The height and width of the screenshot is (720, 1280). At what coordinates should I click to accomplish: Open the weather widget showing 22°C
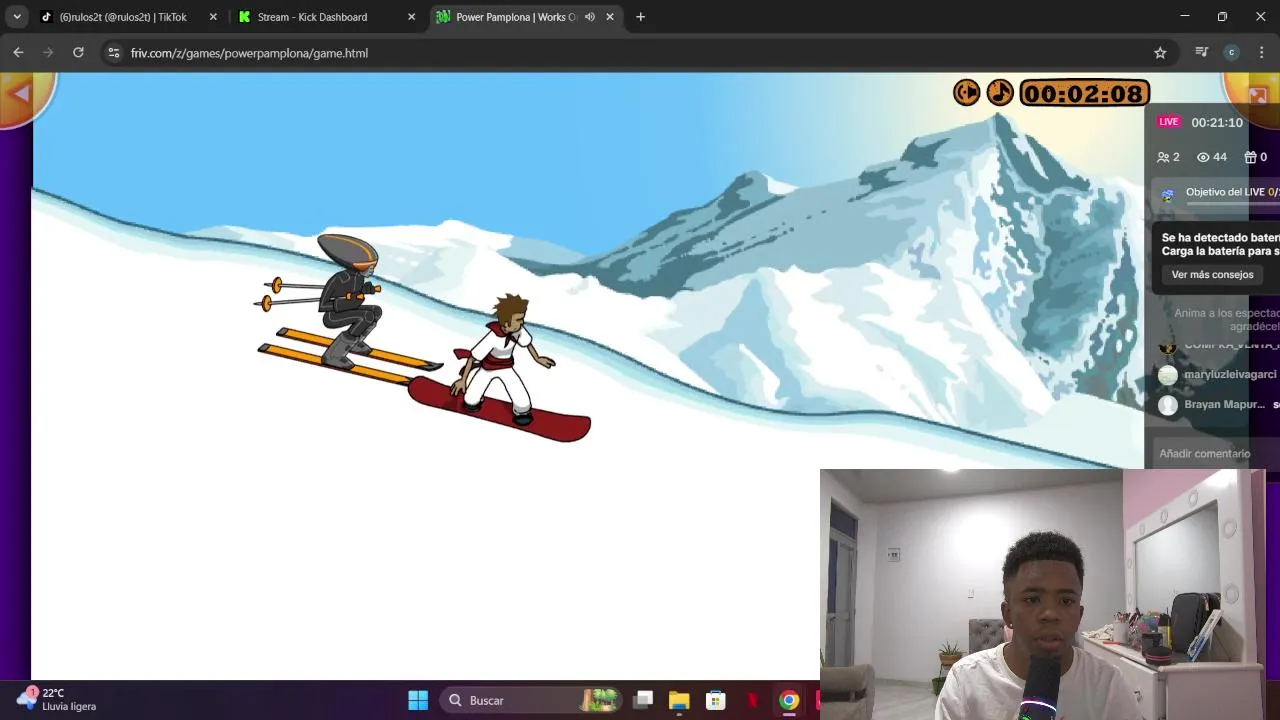(x=58, y=699)
